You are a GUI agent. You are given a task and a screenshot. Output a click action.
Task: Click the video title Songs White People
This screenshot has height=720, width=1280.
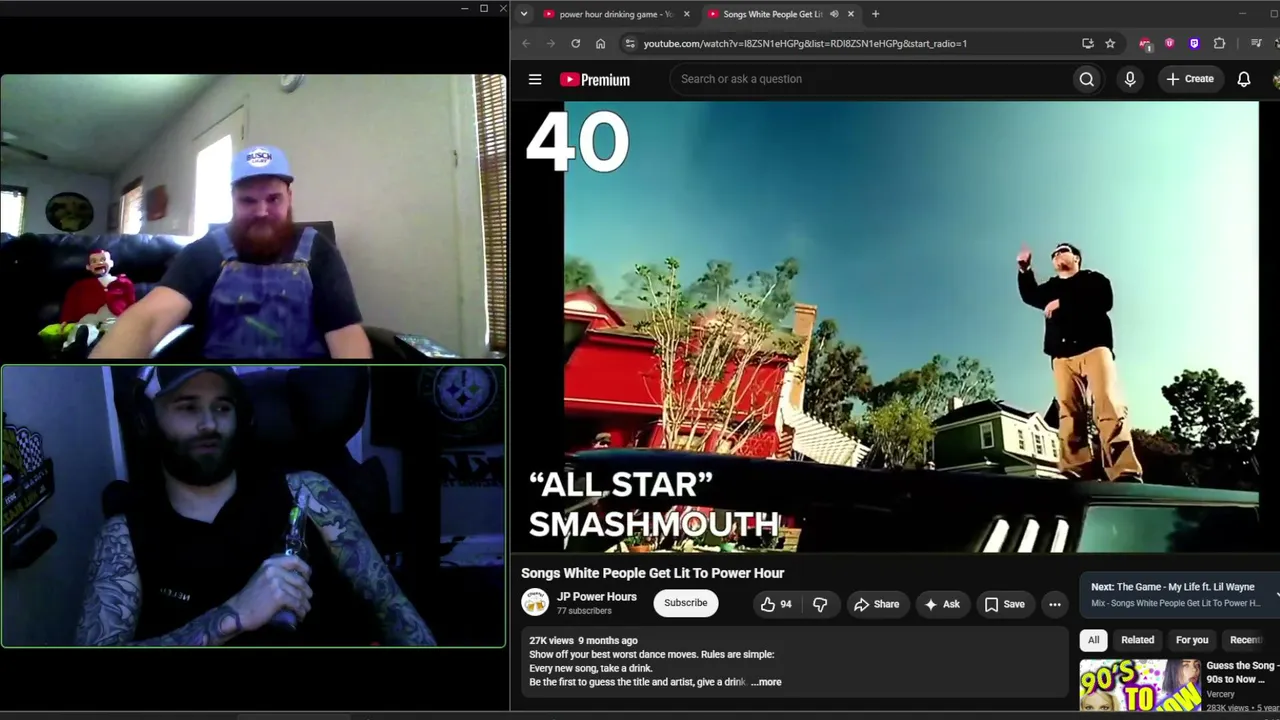coord(652,573)
